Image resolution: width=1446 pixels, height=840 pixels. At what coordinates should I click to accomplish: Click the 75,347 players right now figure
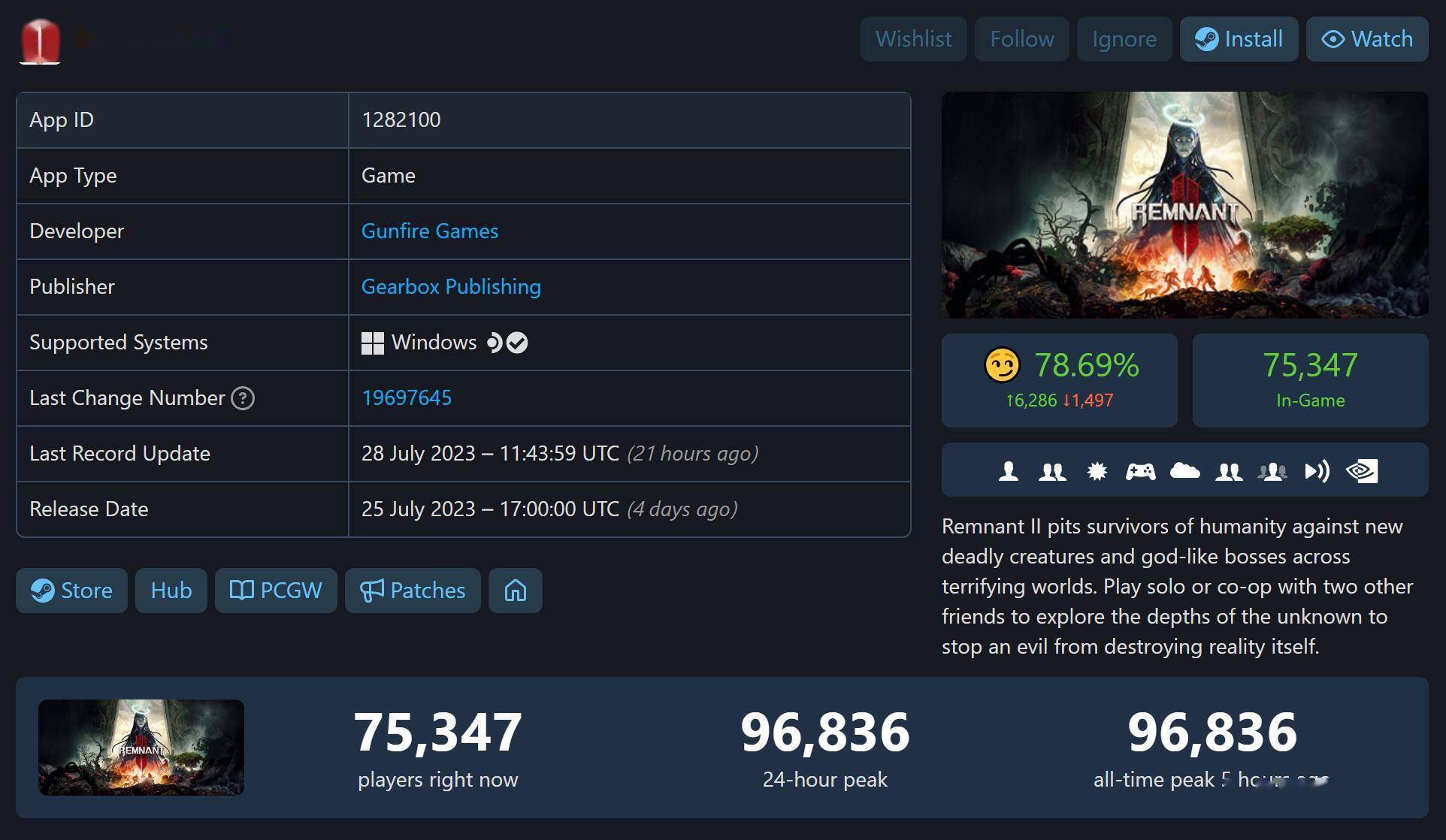coord(437,732)
